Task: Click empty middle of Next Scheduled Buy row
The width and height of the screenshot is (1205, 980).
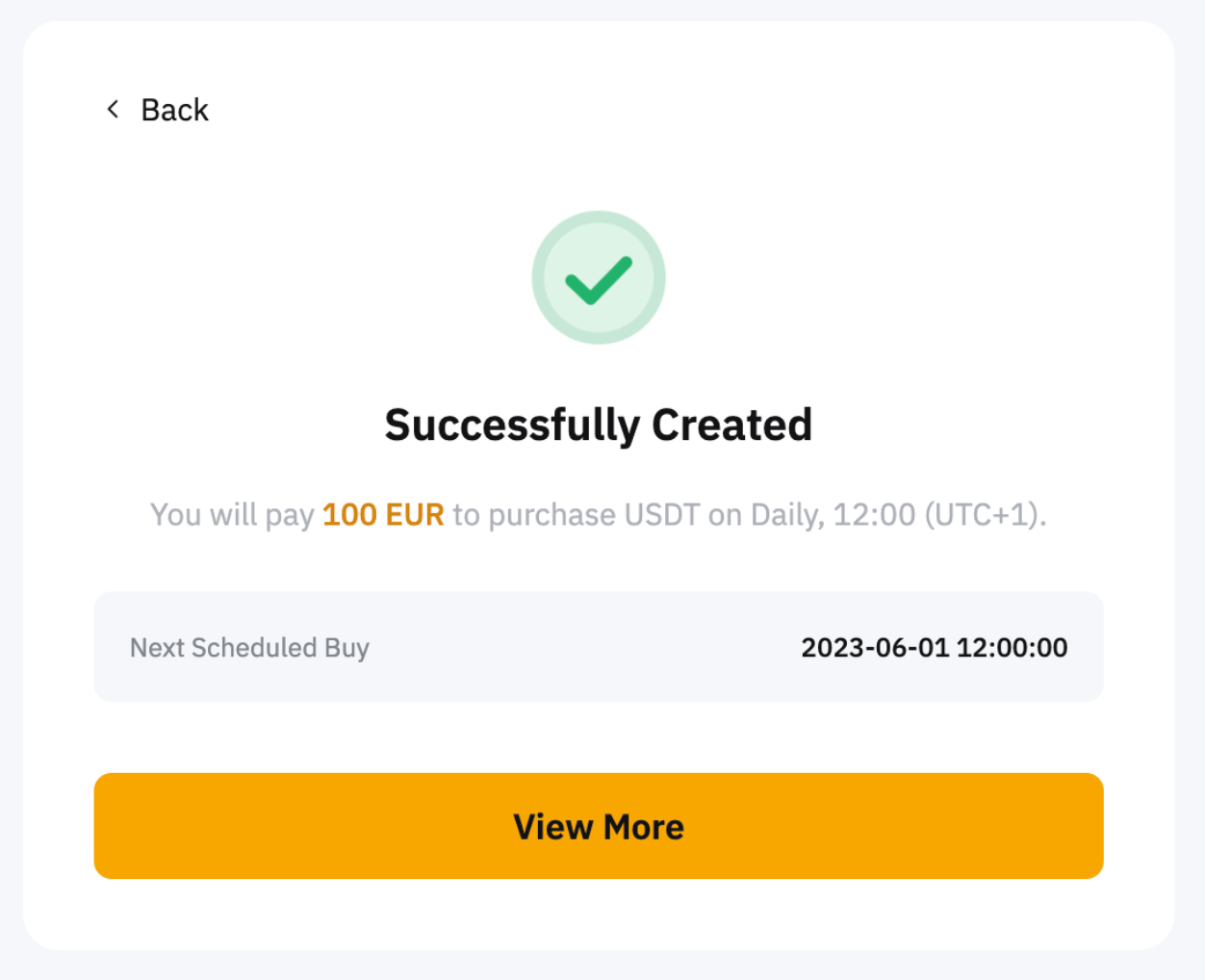Action: [x=577, y=648]
